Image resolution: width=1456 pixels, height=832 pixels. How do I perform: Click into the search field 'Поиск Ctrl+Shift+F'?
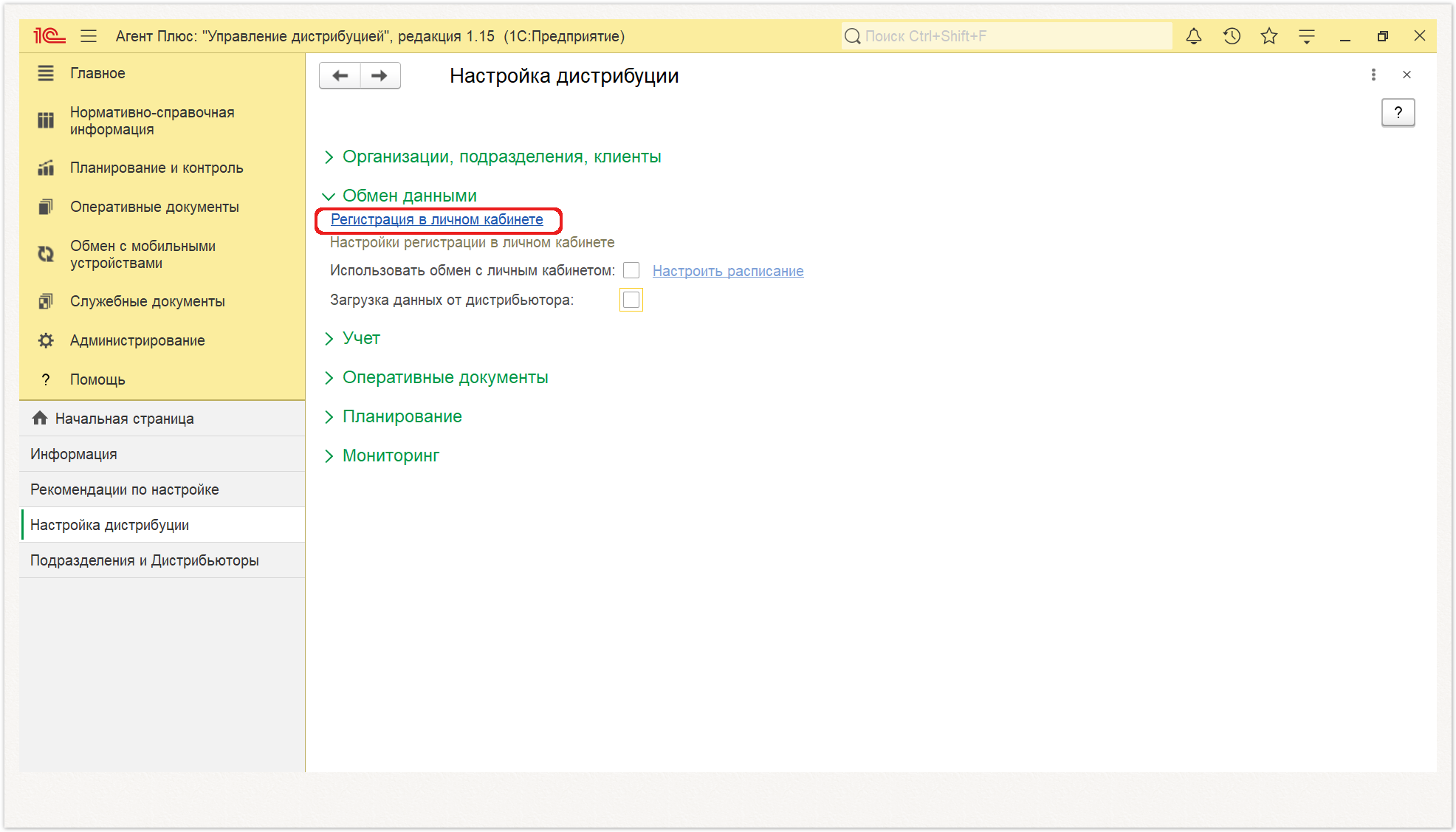tap(1006, 36)
